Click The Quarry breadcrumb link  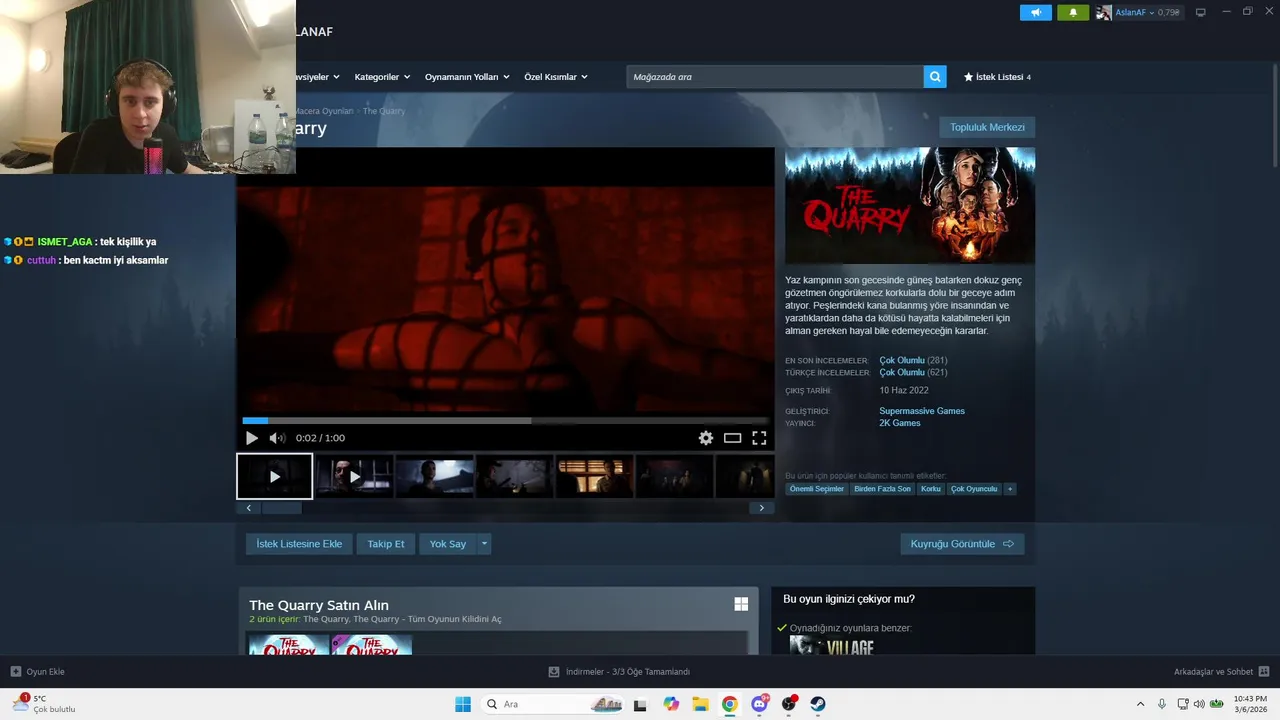(x=384, y=111)
